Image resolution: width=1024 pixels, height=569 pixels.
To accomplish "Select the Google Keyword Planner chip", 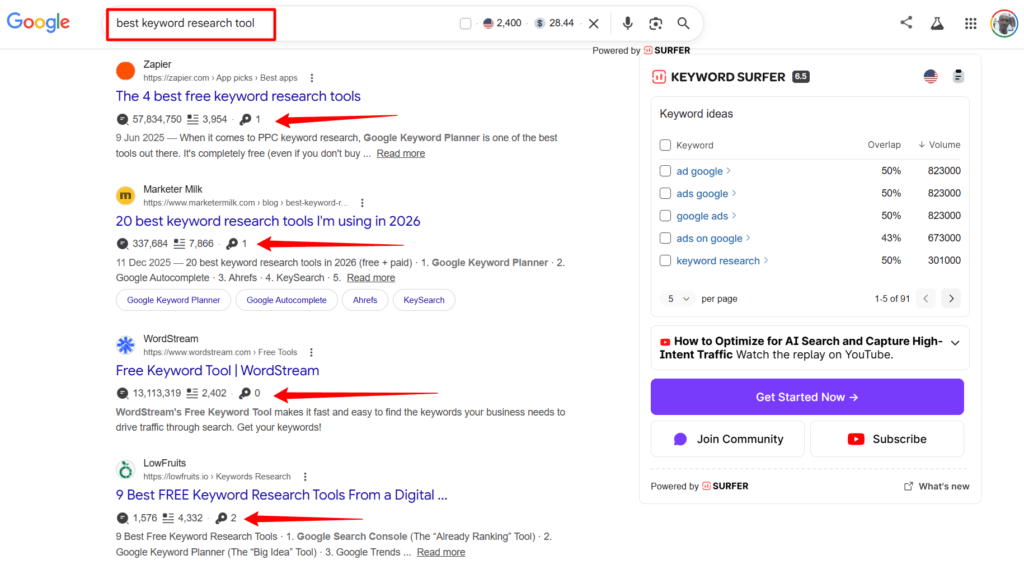I will (173, 300).
